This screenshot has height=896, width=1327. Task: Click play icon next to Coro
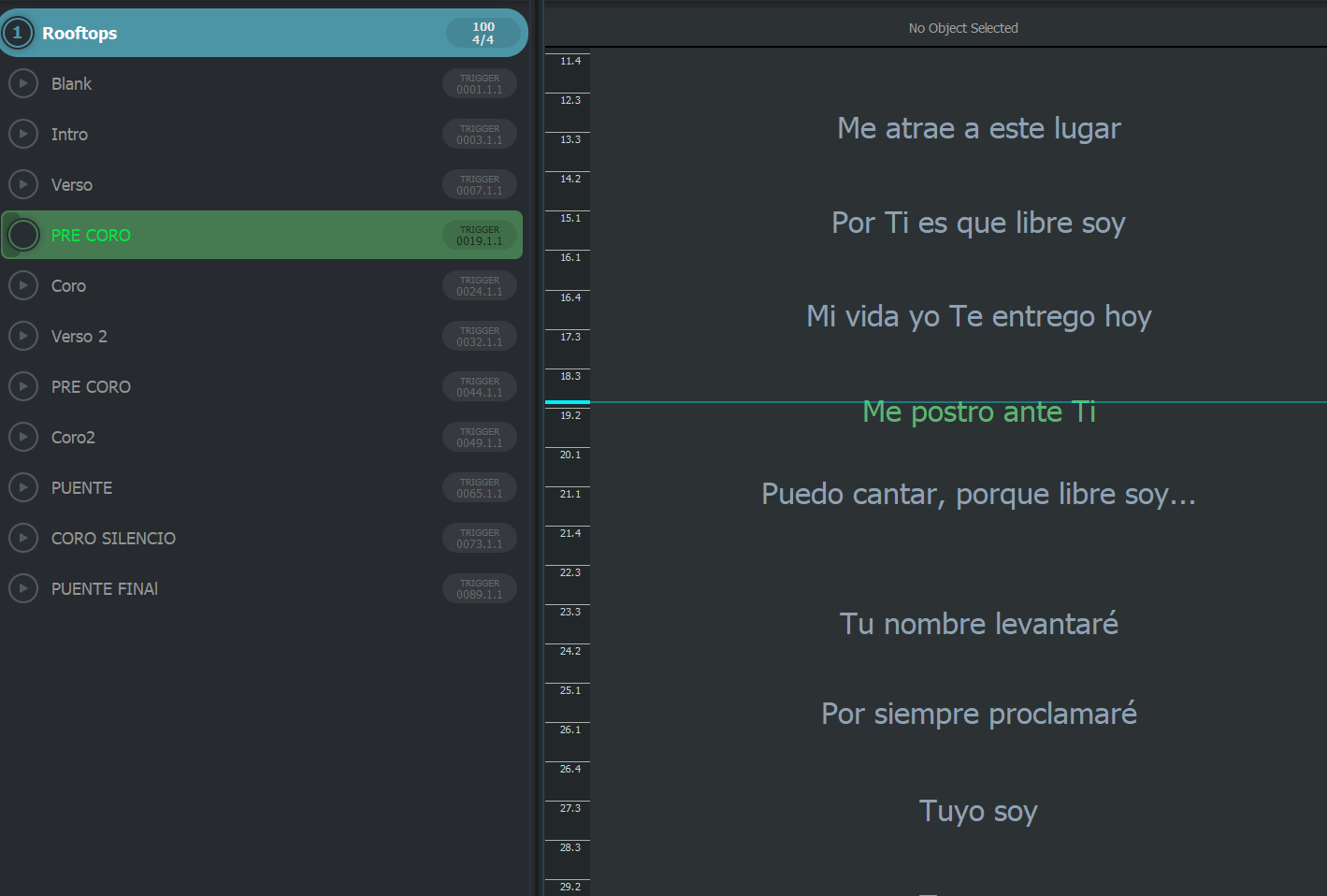pyautogui.click(x=23, y=285)
